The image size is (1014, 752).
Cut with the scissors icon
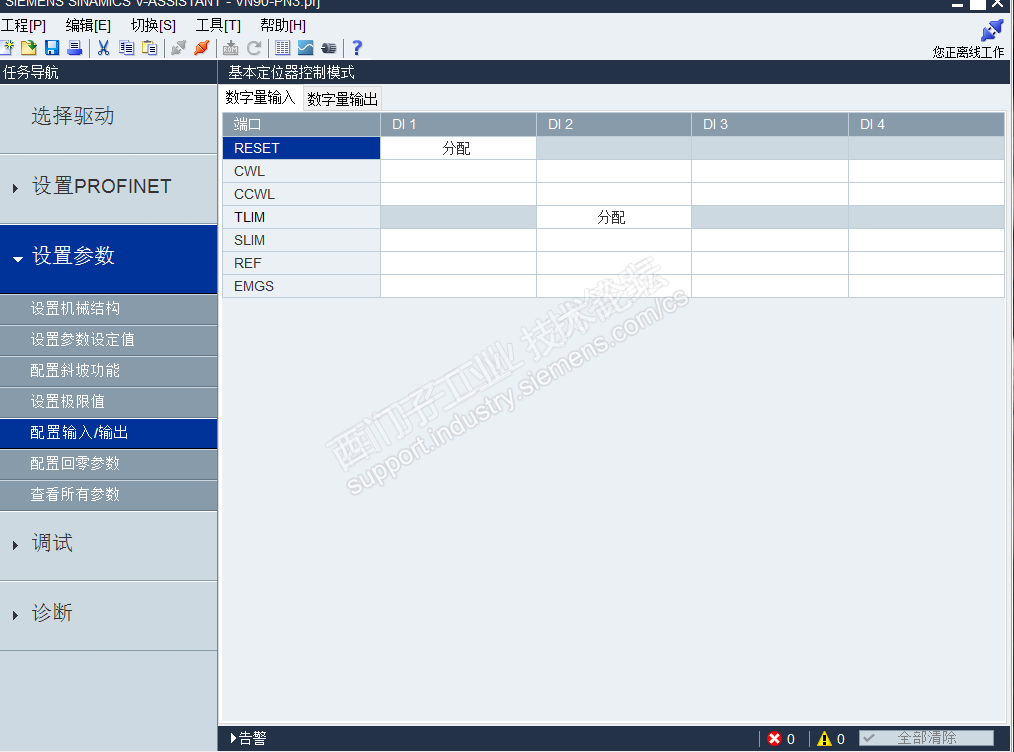(103, 48)
